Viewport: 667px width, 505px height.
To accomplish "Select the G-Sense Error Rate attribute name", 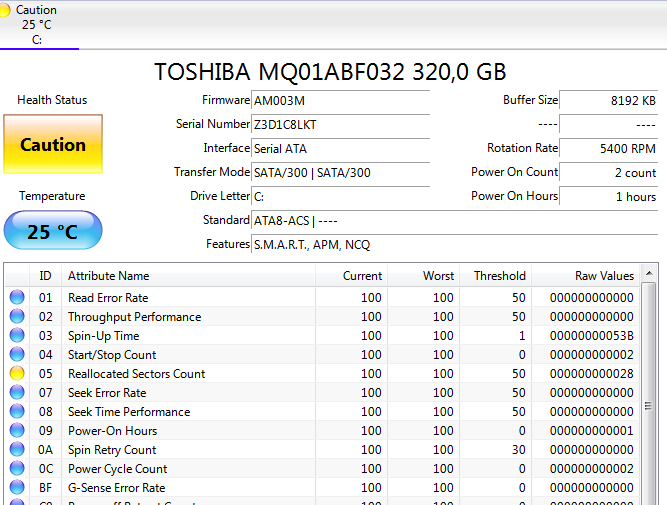I will 117,488.
